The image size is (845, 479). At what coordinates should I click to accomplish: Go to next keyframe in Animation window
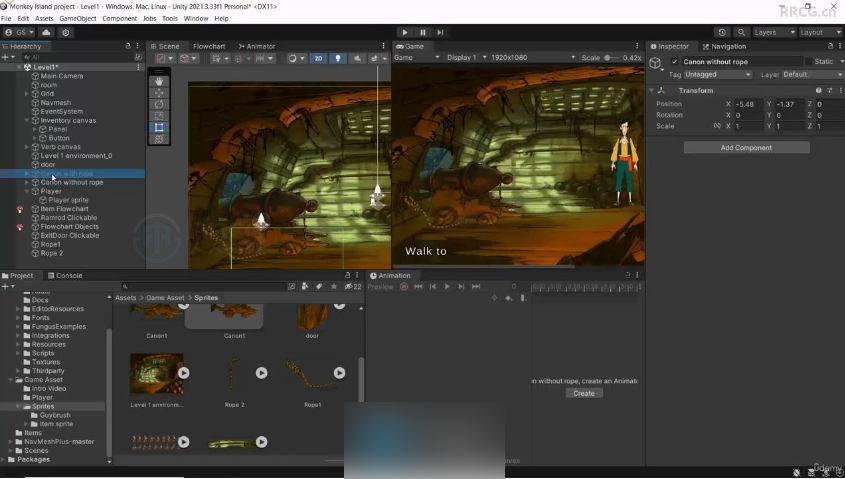point(461,287)
